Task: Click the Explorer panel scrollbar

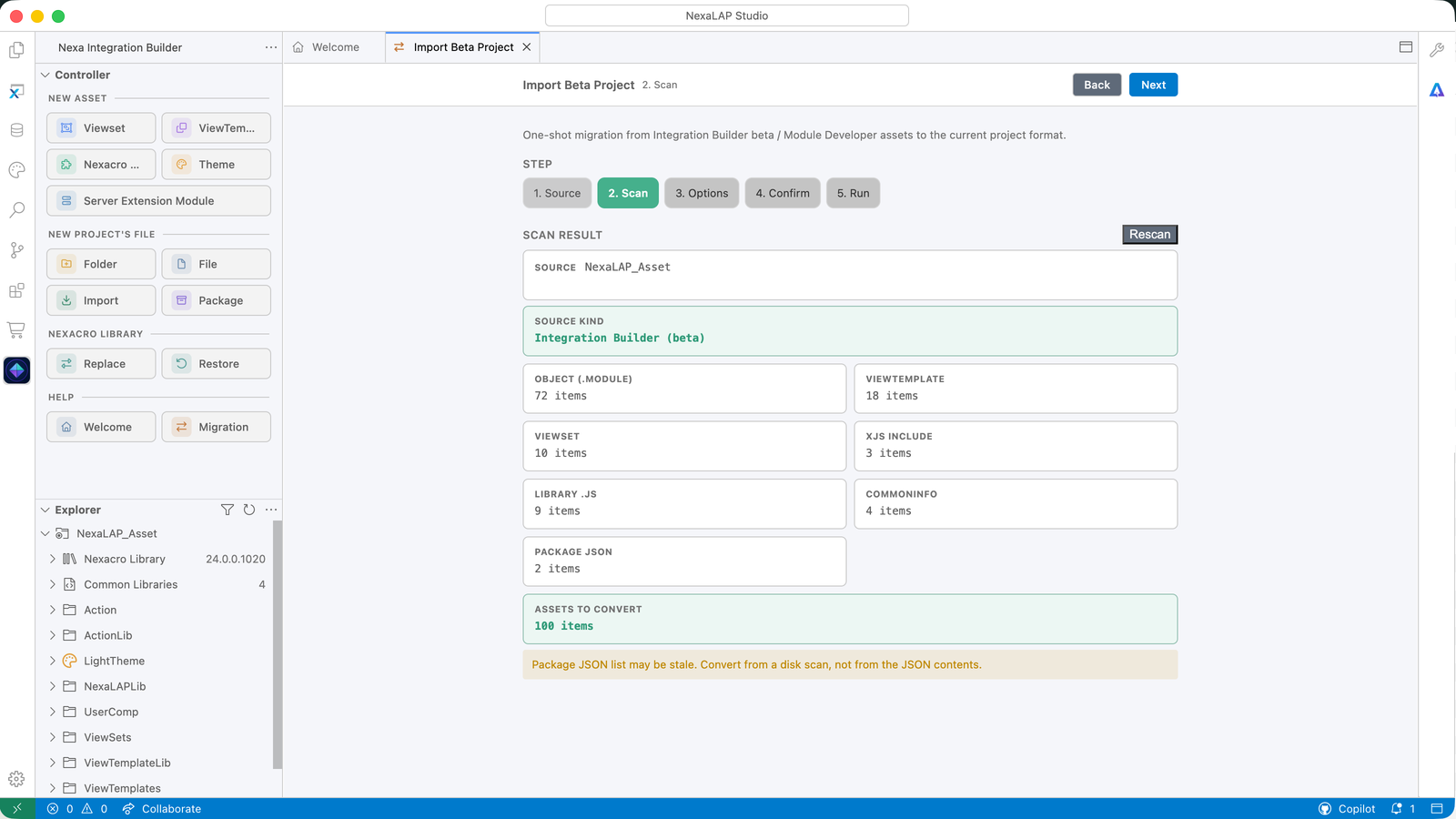Action: tap(278, 645)
